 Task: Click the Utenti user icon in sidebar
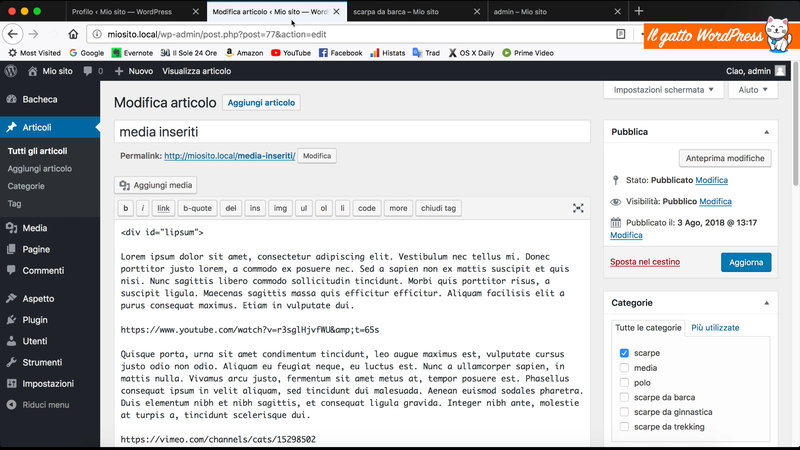coord(11,341)
